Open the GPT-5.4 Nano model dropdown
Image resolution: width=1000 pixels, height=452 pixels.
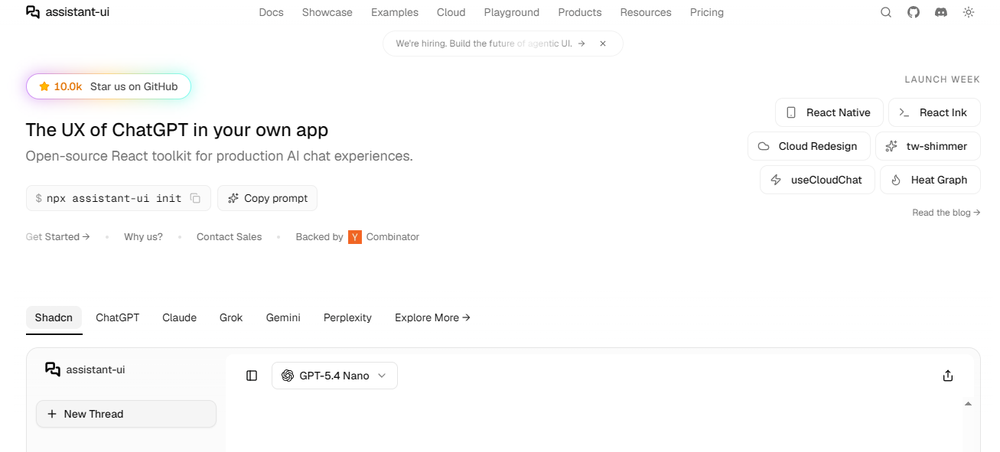(335, 375)
